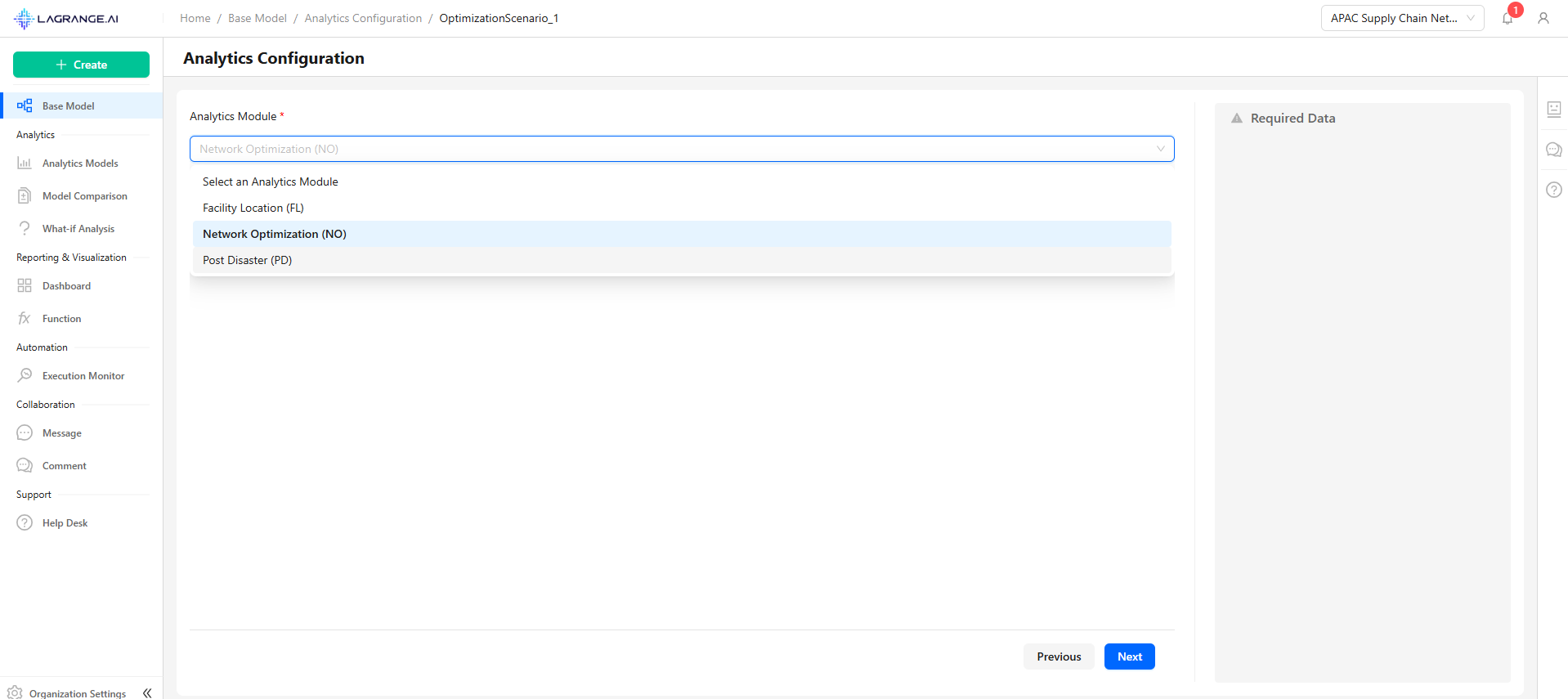Open the chat icon on the right sidebar
Screen dimensions: 1568x699
point(1554,150)
